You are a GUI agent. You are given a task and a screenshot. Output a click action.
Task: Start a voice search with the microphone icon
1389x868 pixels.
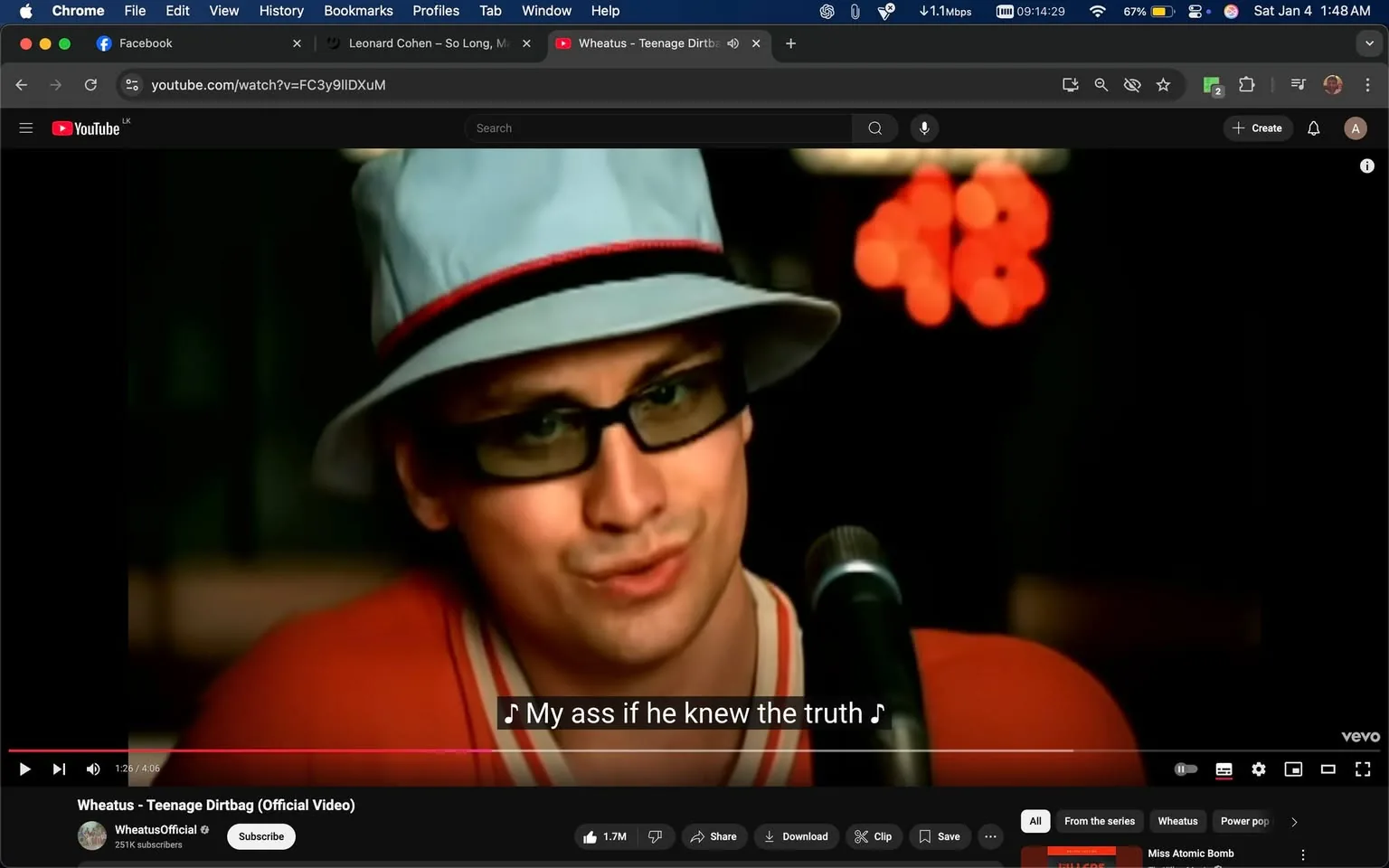coord(923,127)
